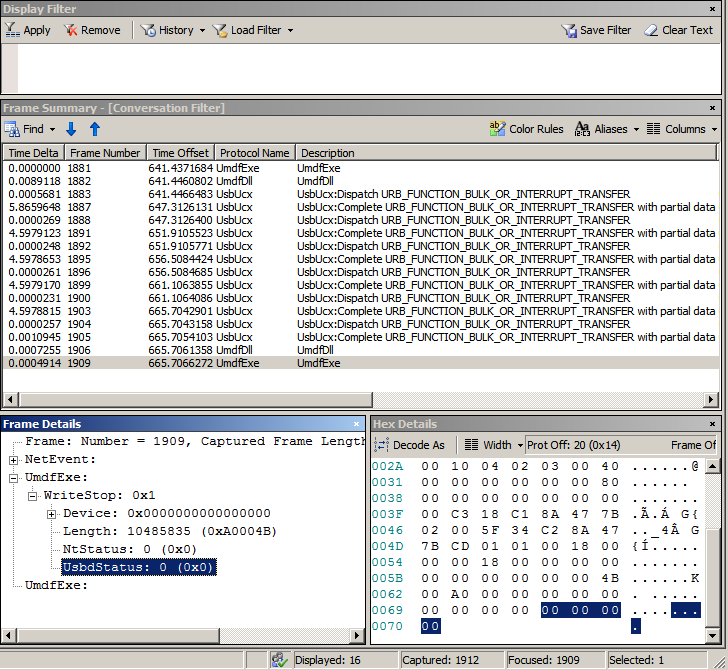
Task: Open Color Rules settings
Action: tap(526, 129)
